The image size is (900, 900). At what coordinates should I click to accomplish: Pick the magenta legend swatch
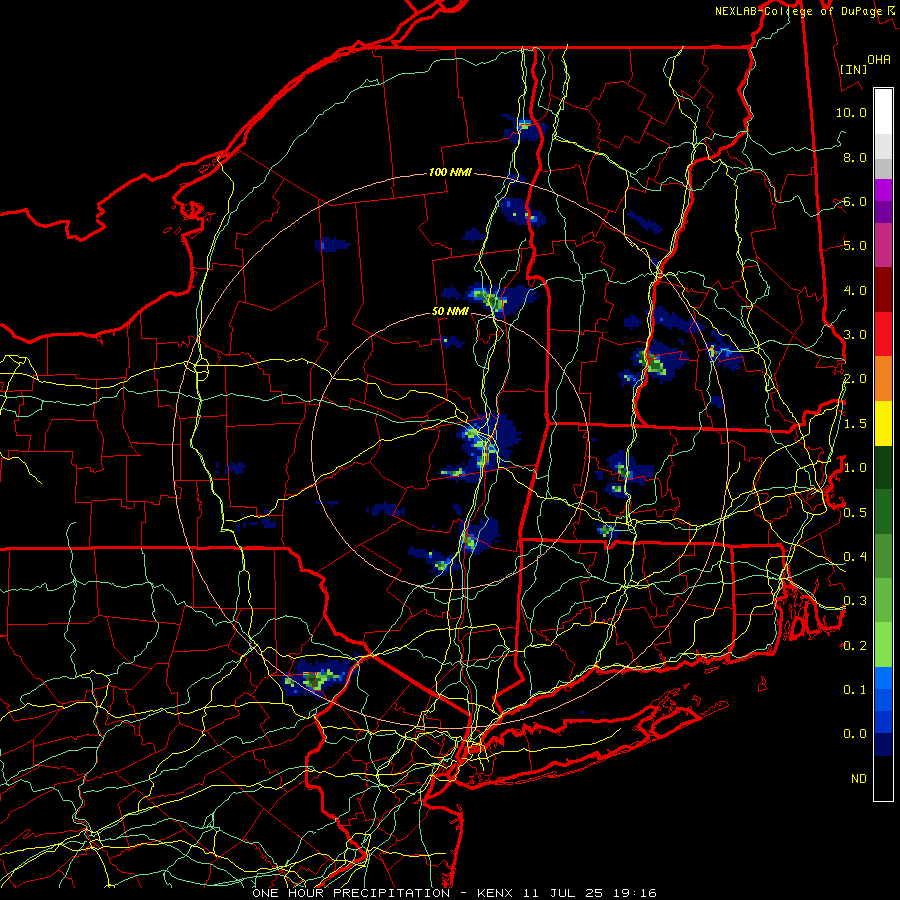coord(883,190)
